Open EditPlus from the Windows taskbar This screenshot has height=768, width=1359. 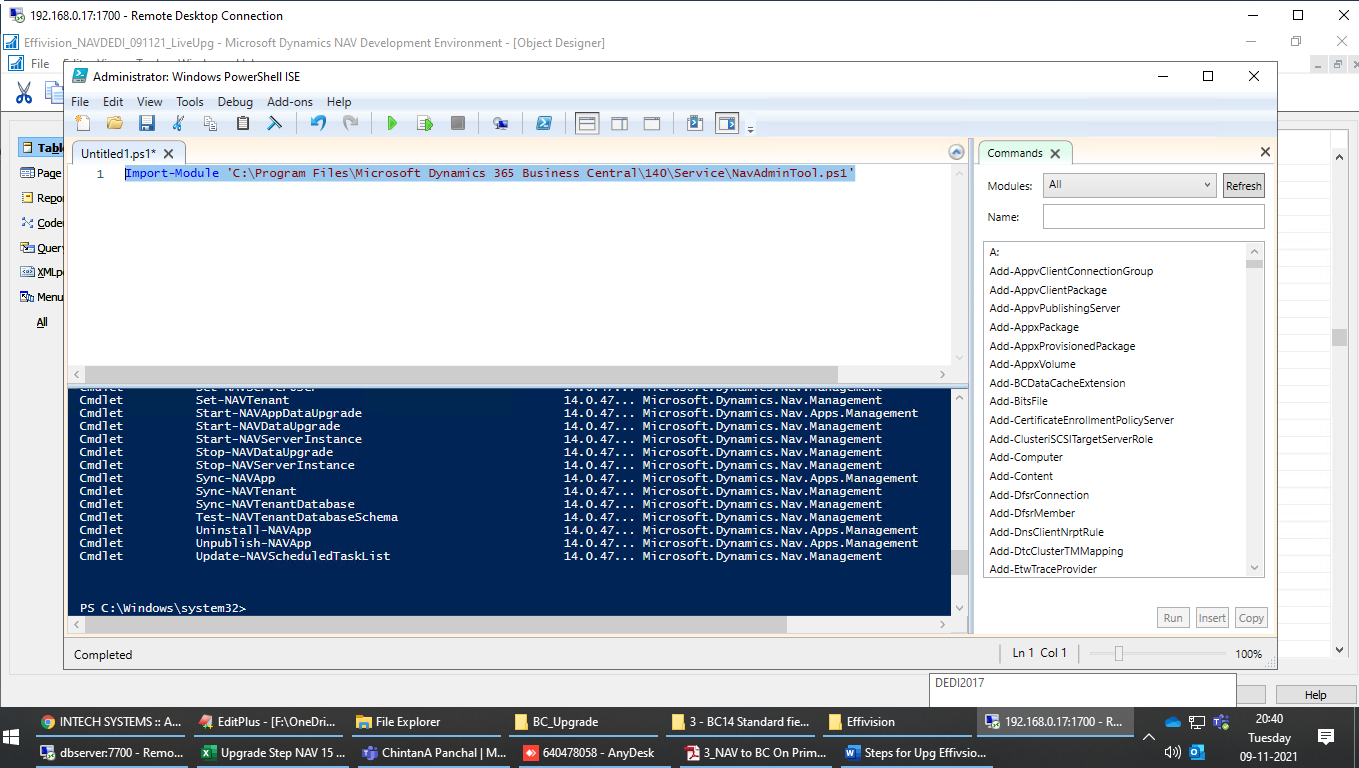click(267, 722)
